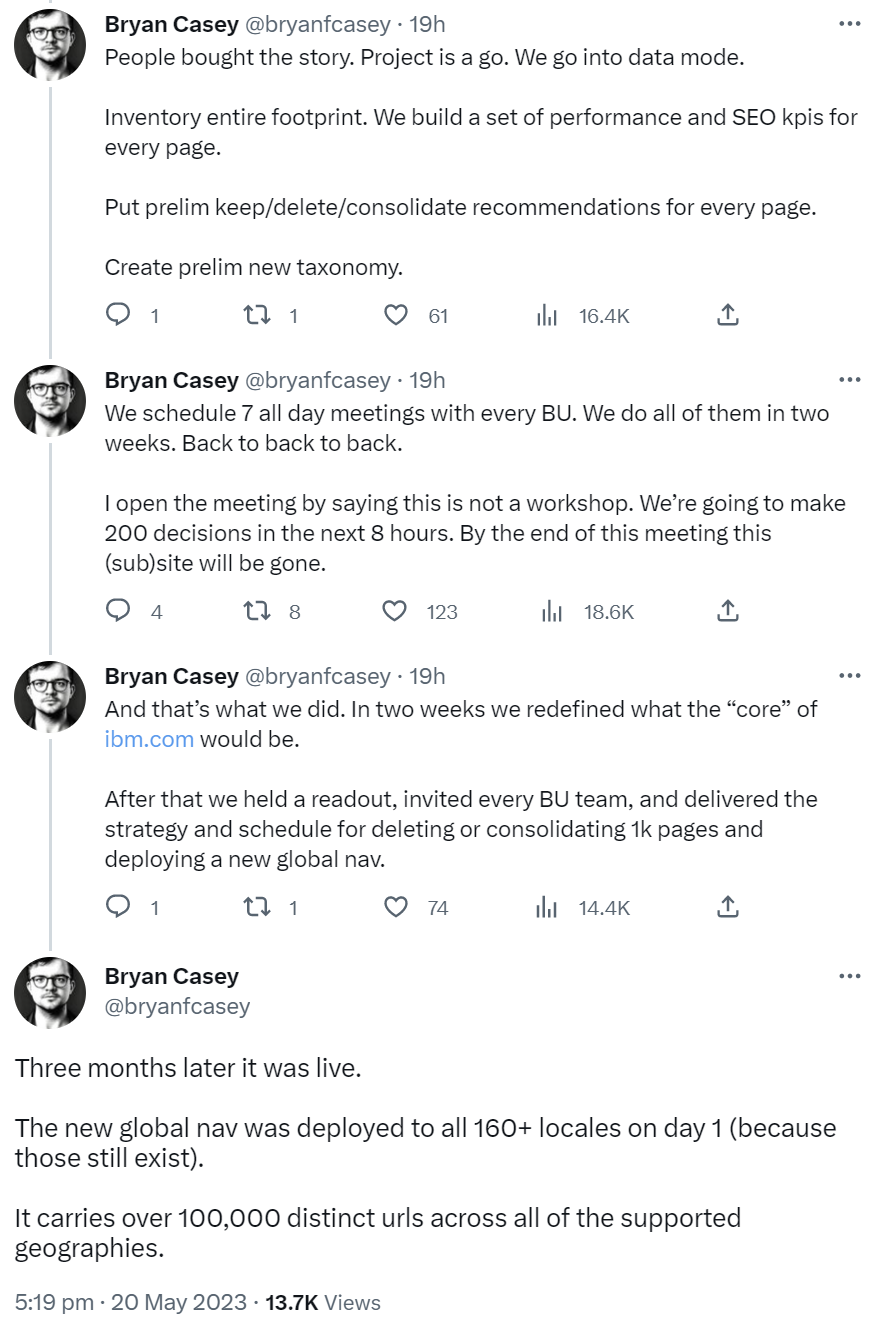Share the tweet with 16.4K views
The width and height of the screenshot is (870, 1341).
click(728, 316)
